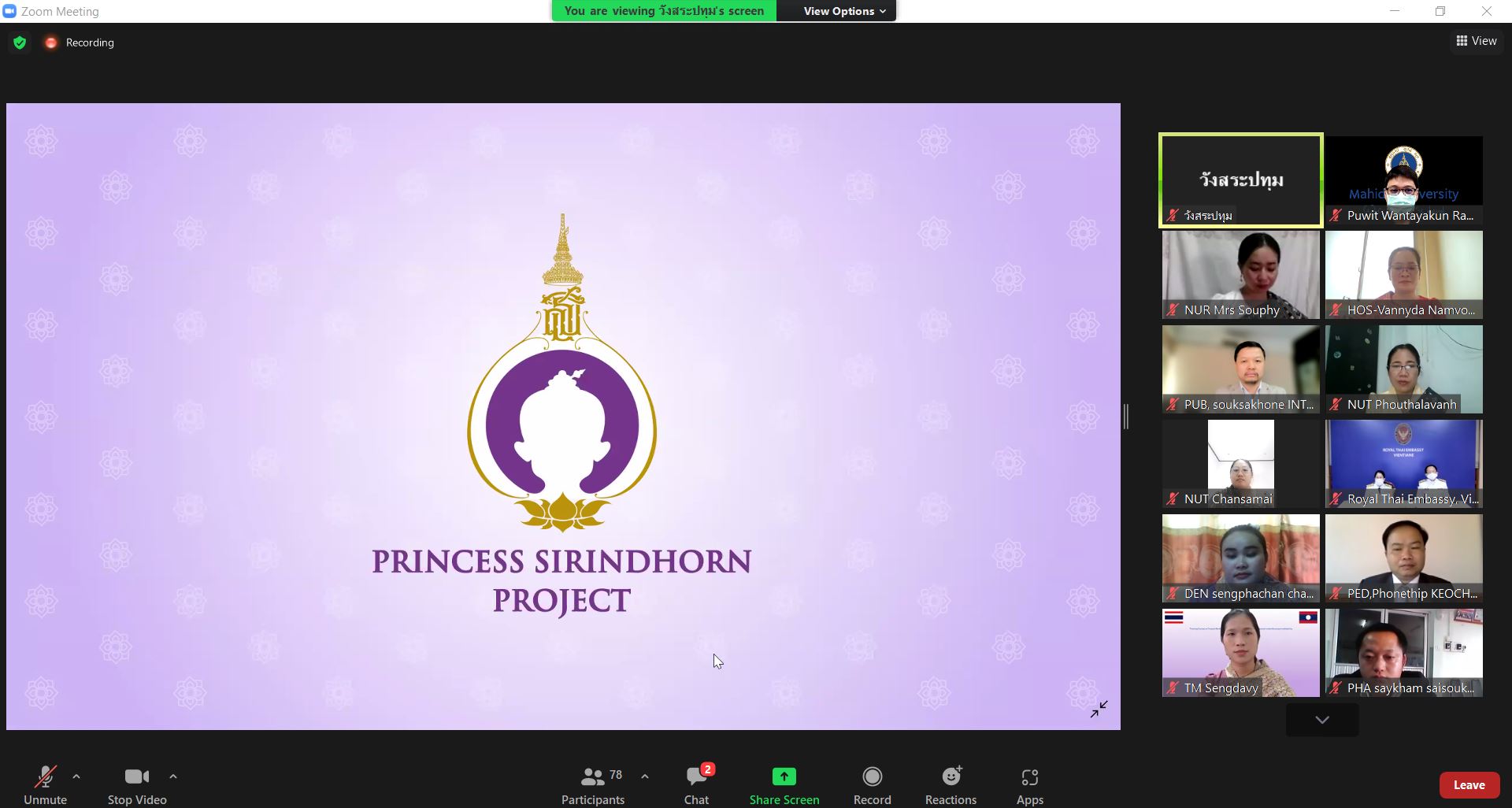Show more participants with down chevron
The image size is (1512, 808).
point(1322,720)
